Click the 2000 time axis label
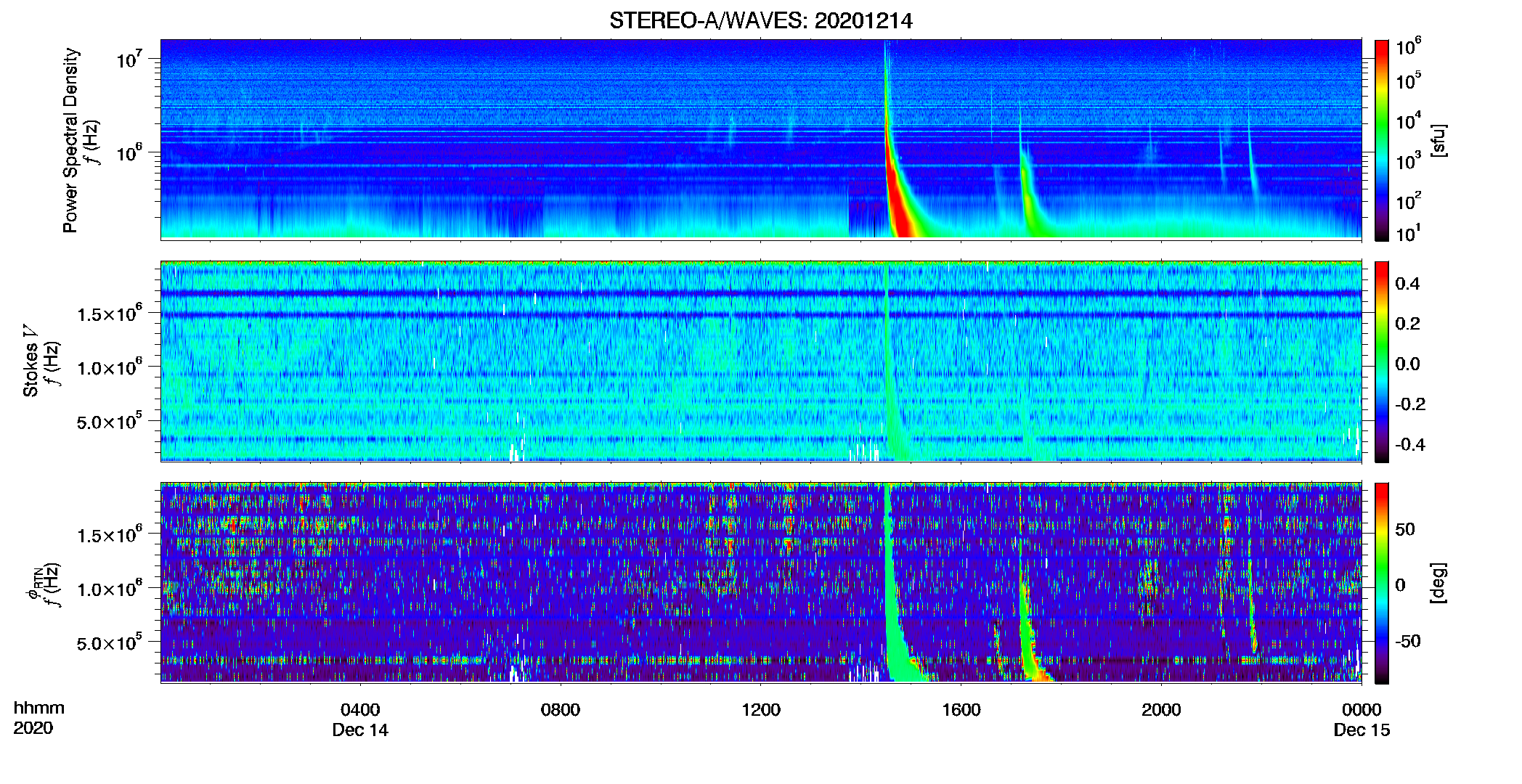Viewport: 1522px width, 784px height. [x=1161, y=710]
